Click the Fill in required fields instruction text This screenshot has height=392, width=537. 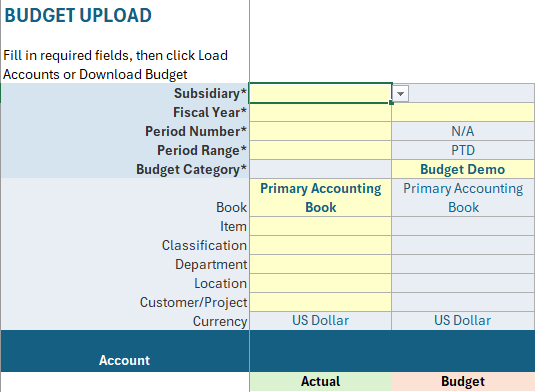115,65
